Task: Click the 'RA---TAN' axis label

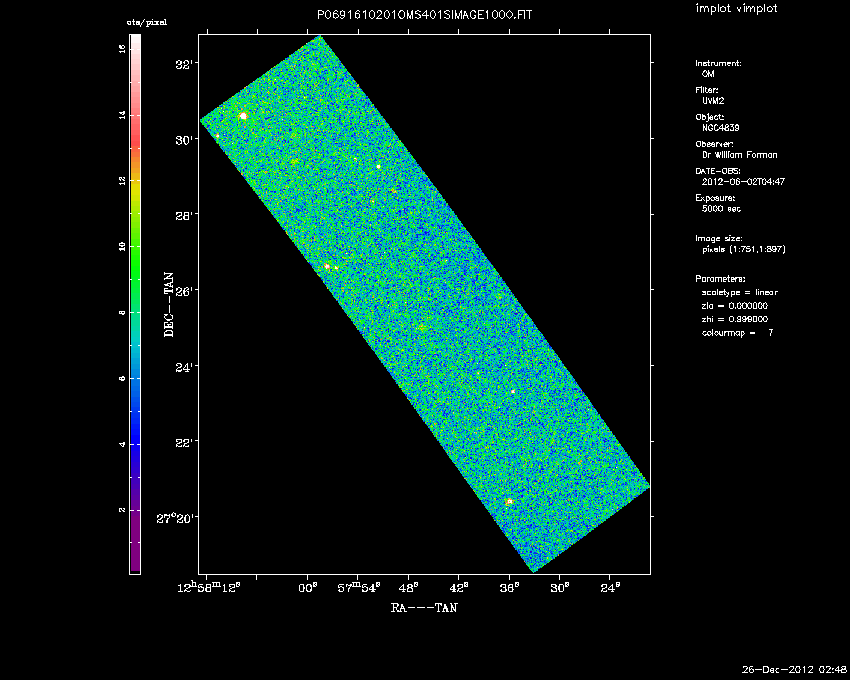Action: pyautogui.click(x=424, y=607)
